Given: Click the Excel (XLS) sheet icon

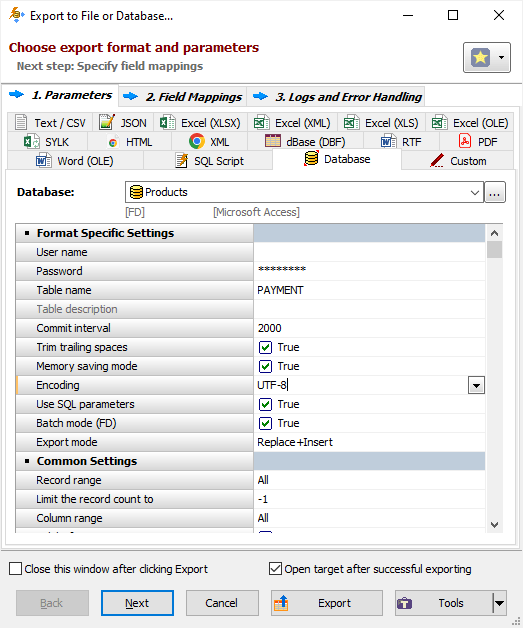Looking at the screenshot, I should 352,122.
